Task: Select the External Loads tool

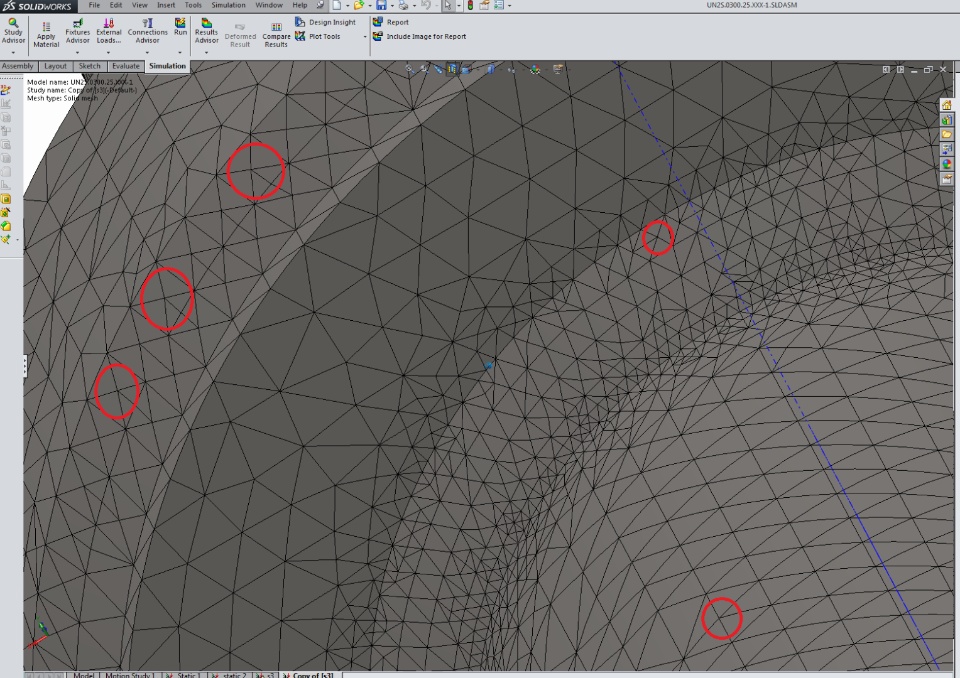Action: coord(108,31)
